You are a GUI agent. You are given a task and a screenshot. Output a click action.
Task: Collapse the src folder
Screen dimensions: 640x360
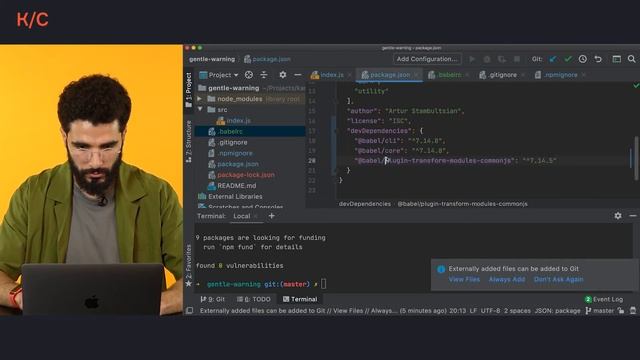(x=200, y=109)
